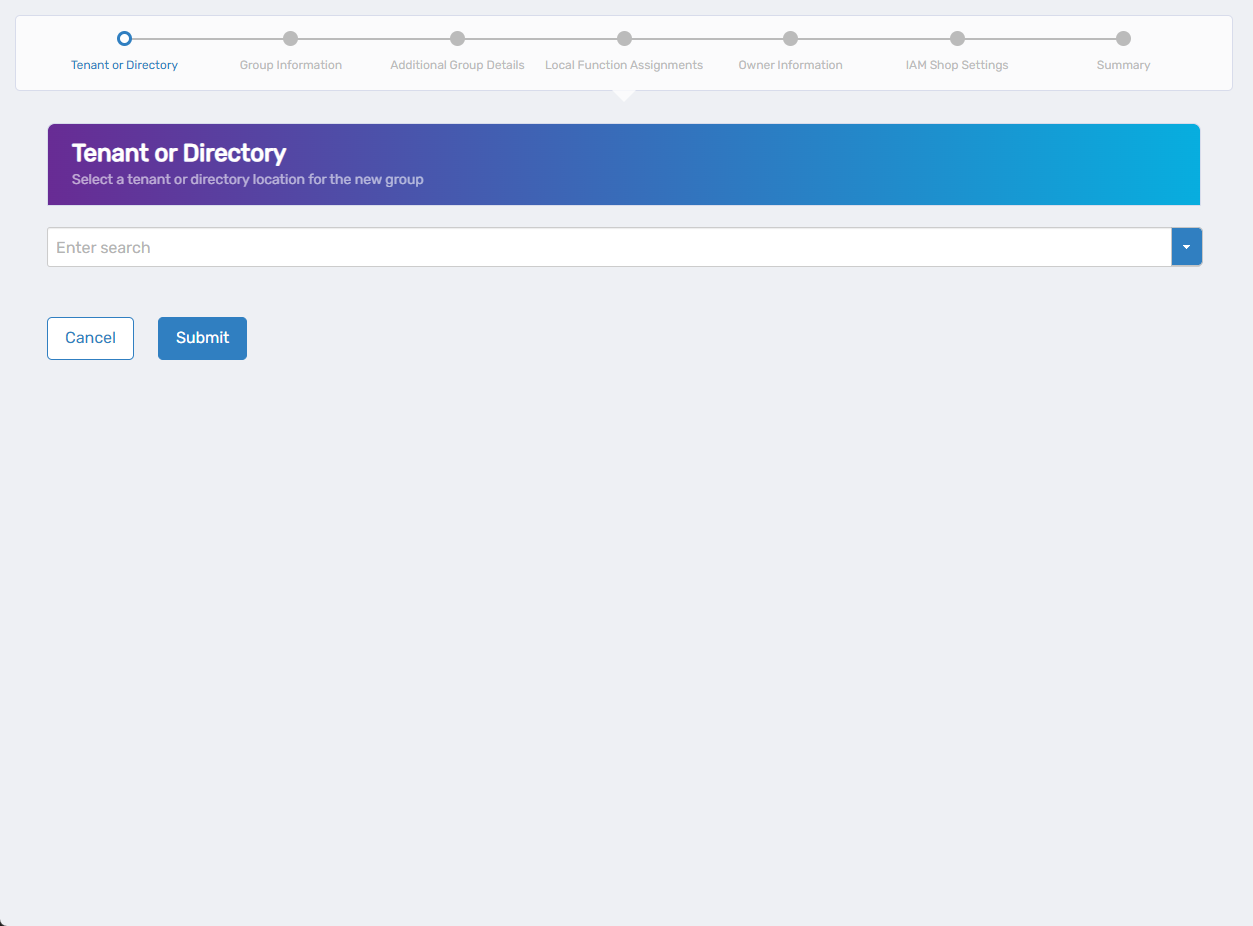Screen dimensions: 1253x926
Task: Cancel the group creation wizard
Action: (90, 338)
